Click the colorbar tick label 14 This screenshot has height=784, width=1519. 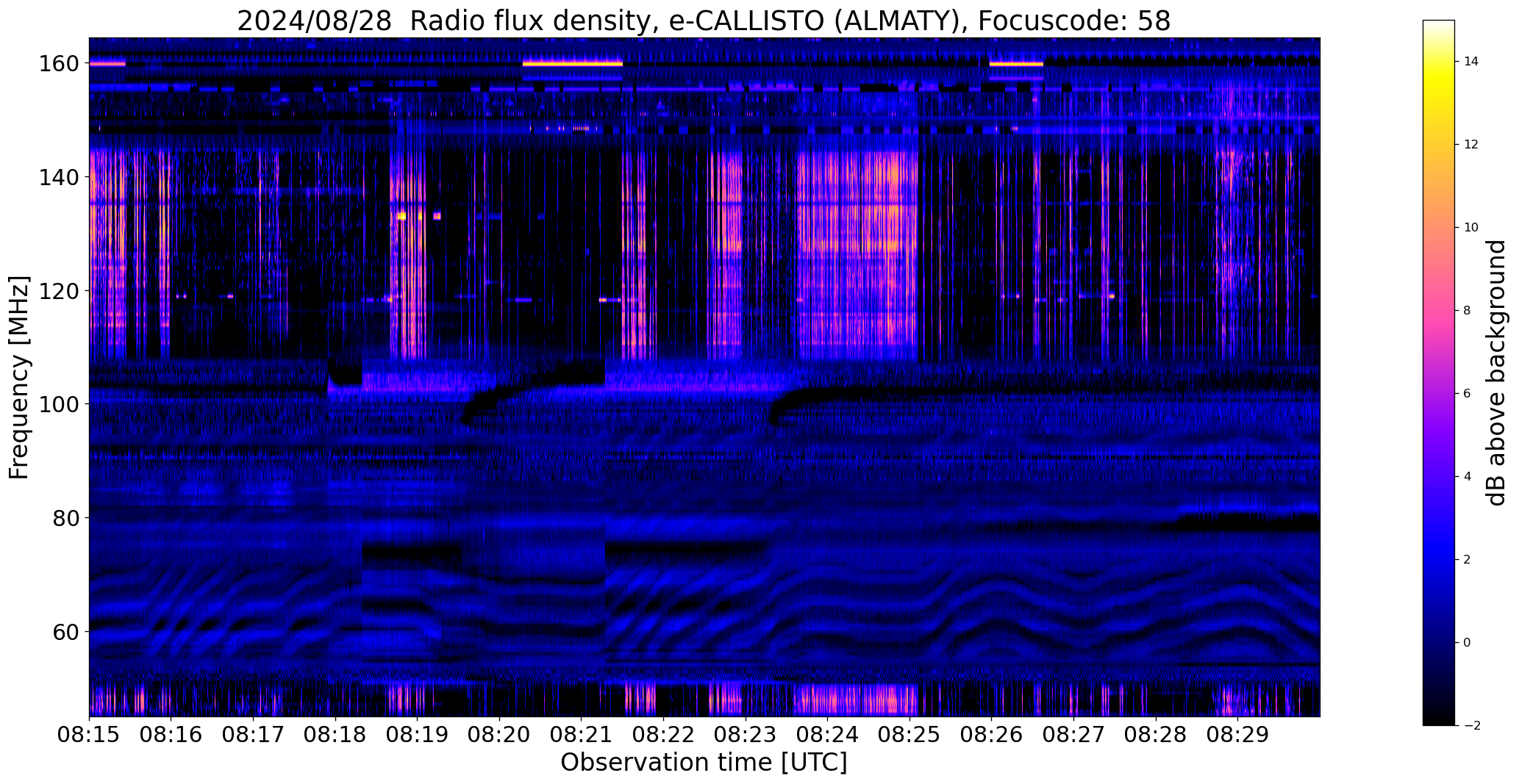(x=1471, y=62)
